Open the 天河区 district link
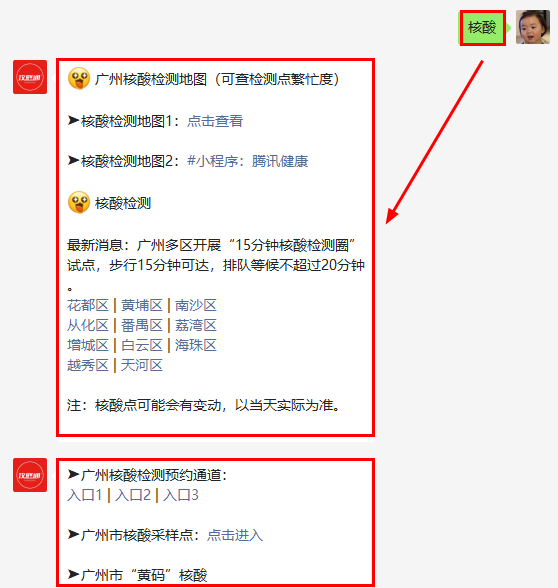Screen dimensions: 558x588 (142, 365)
